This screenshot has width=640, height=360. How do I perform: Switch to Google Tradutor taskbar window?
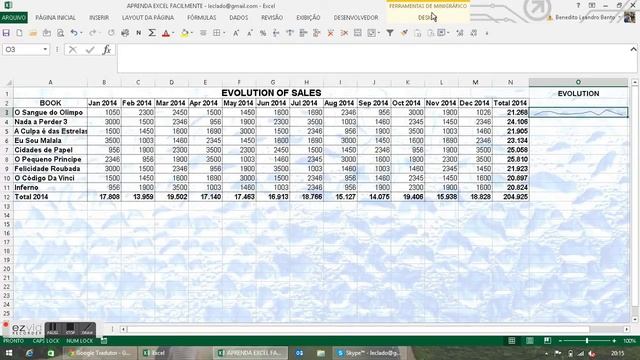pyautogui.click(x=99, y=353)
